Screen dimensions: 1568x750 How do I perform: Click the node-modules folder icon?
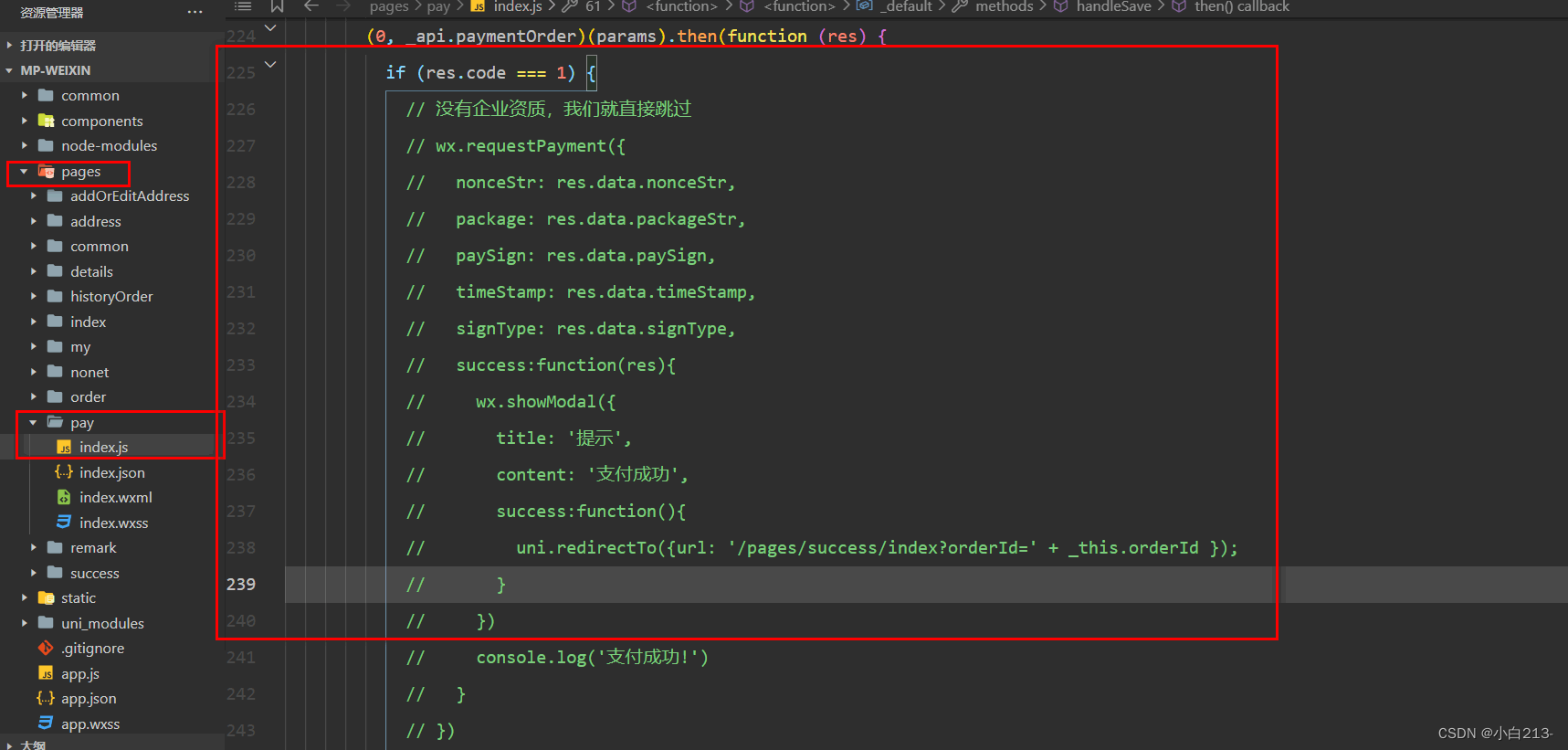pyautogui.click(x=47, y=145)
